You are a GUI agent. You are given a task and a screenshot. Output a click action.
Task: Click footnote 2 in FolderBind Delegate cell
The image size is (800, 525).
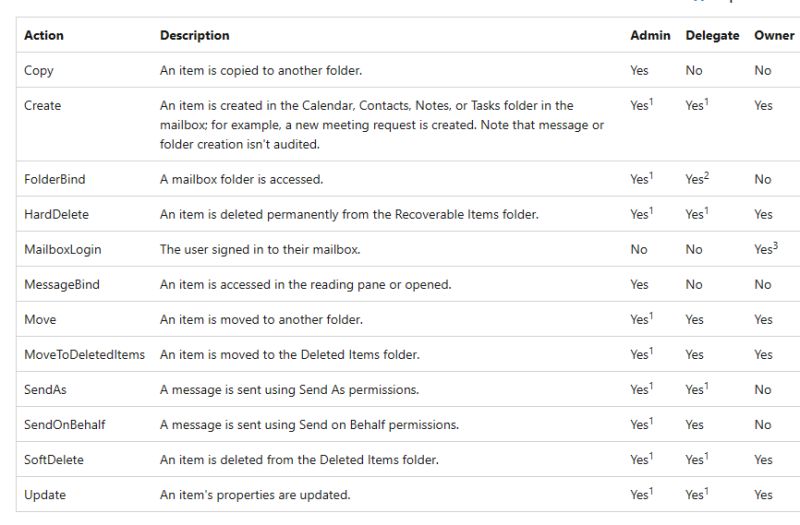(x=708, y=175)
